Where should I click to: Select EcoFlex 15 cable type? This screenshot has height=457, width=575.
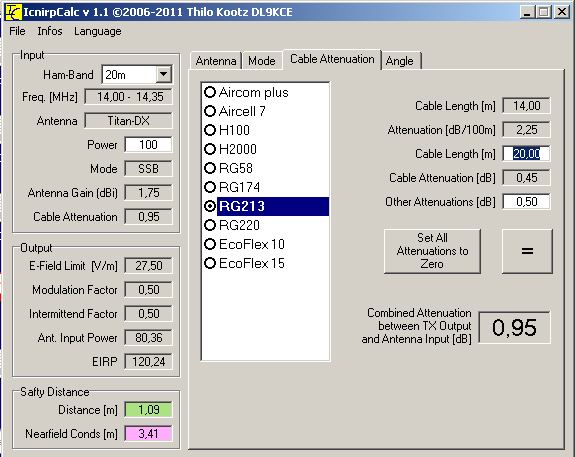pyautogui.click(x=210, y=263)
